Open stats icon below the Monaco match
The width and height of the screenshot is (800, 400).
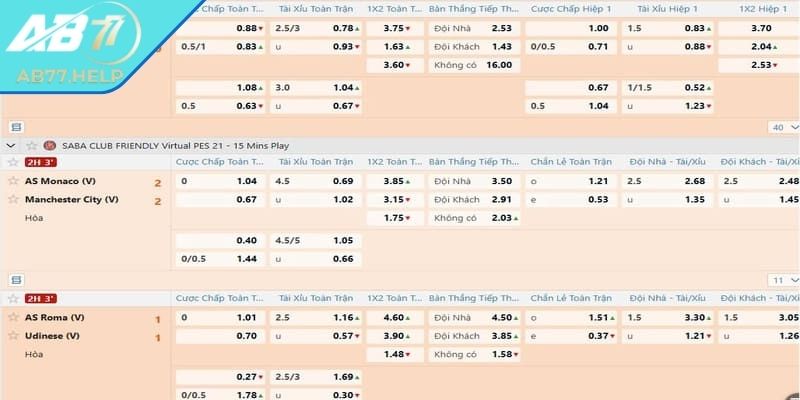coord(15,280)
